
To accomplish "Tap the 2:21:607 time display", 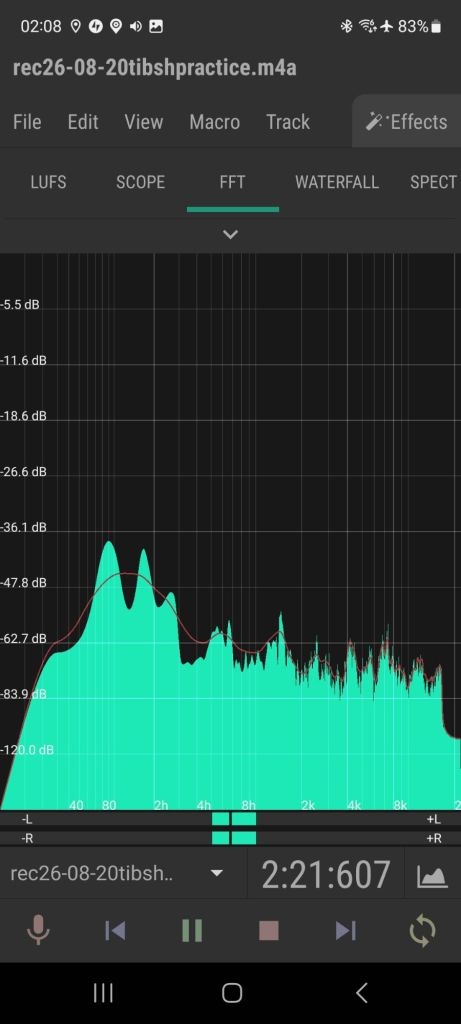I will [x=326, y=874].
